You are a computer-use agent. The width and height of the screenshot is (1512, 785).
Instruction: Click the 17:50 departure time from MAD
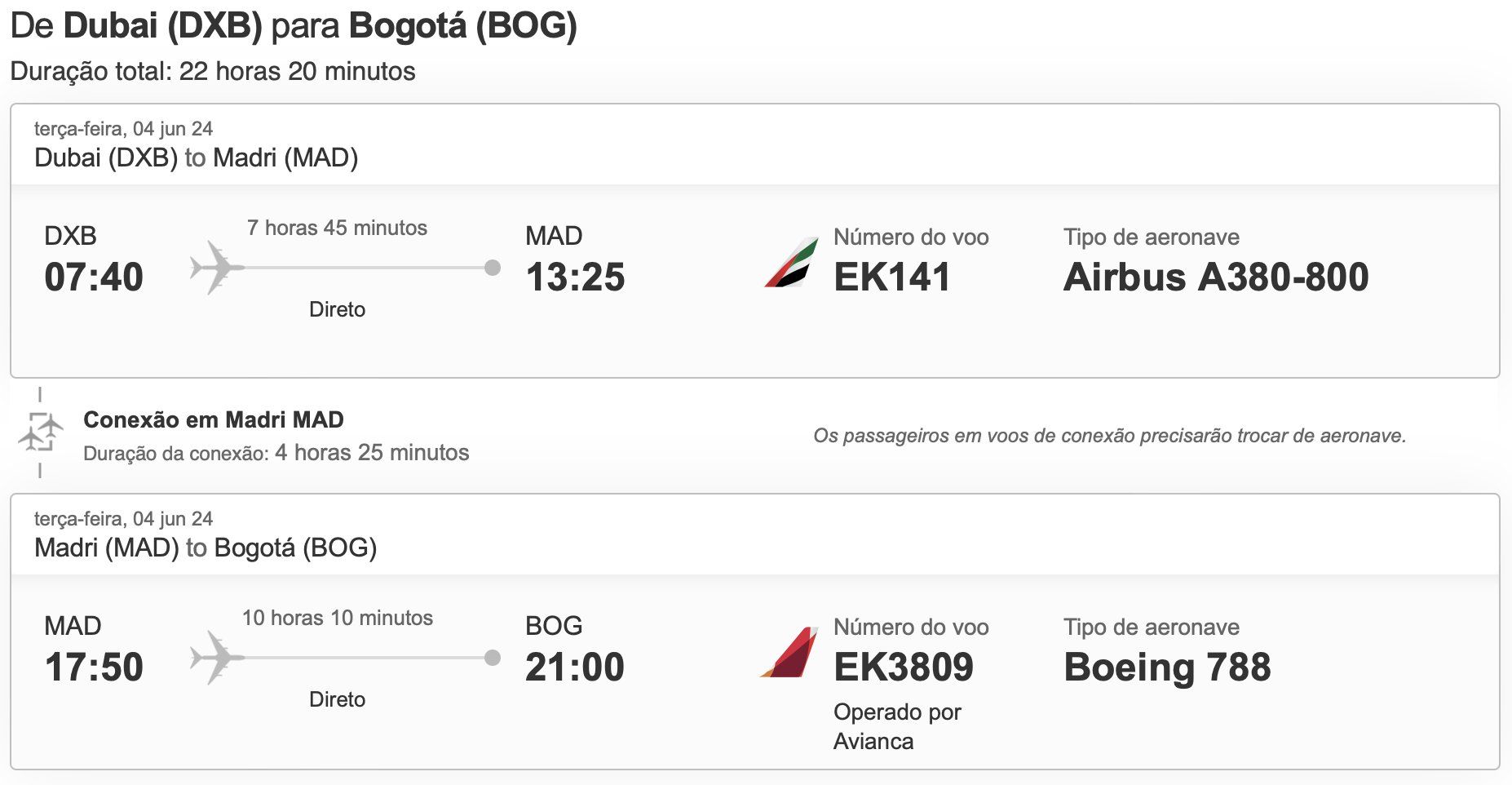94,667
